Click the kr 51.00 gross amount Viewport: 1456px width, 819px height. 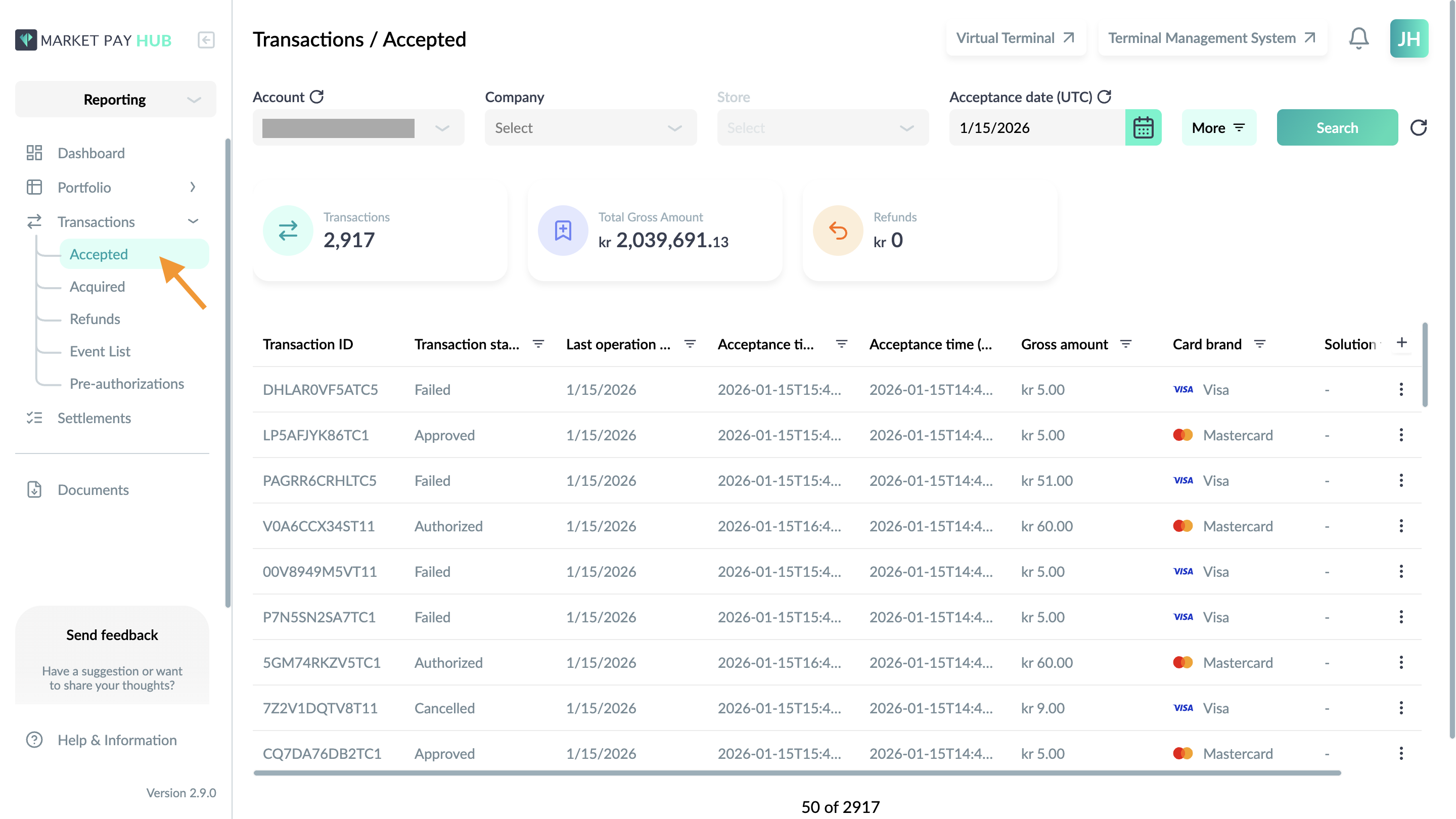(x=1047, y=480)
